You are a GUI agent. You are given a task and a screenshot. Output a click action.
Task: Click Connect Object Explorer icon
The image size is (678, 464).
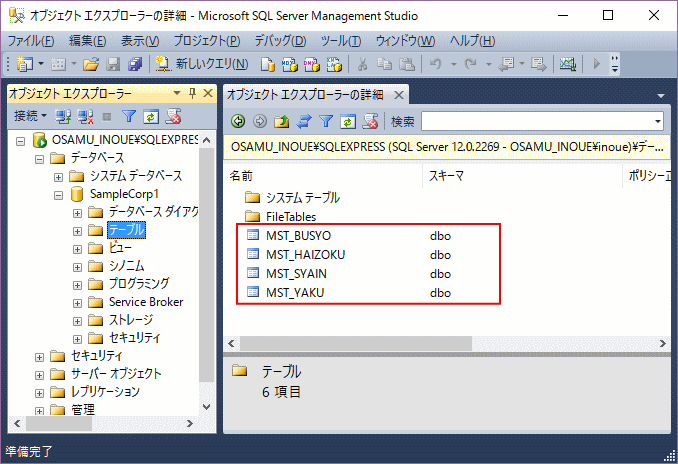pos(63,116)
